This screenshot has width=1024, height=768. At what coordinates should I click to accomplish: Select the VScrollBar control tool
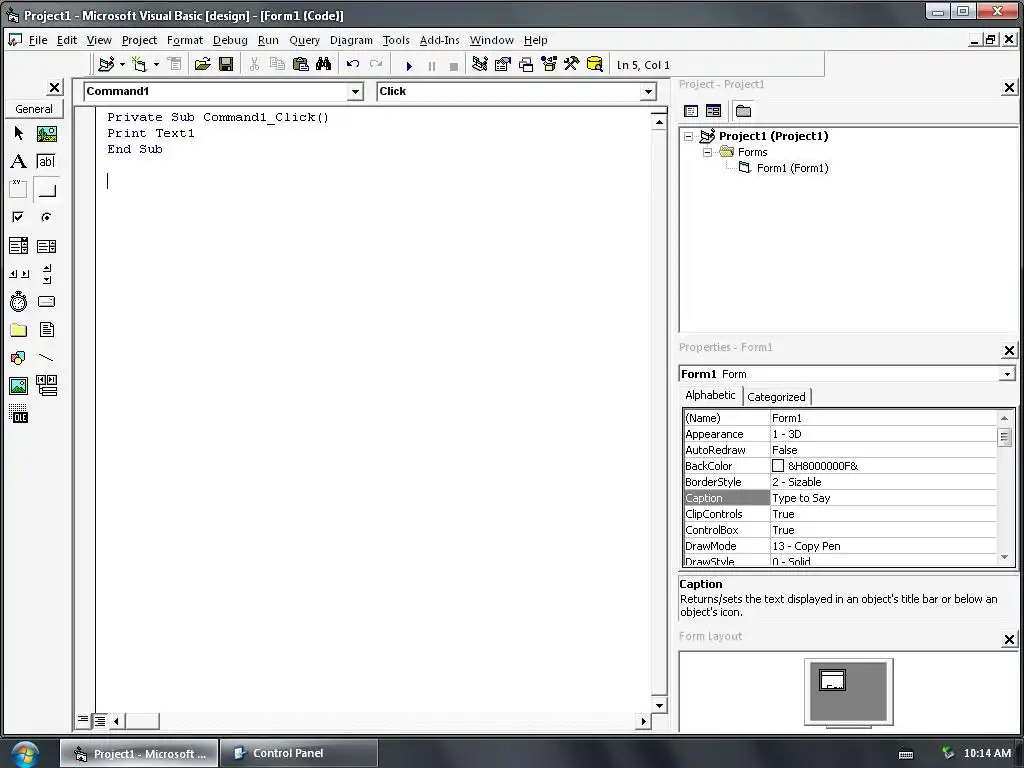[46, 274]
